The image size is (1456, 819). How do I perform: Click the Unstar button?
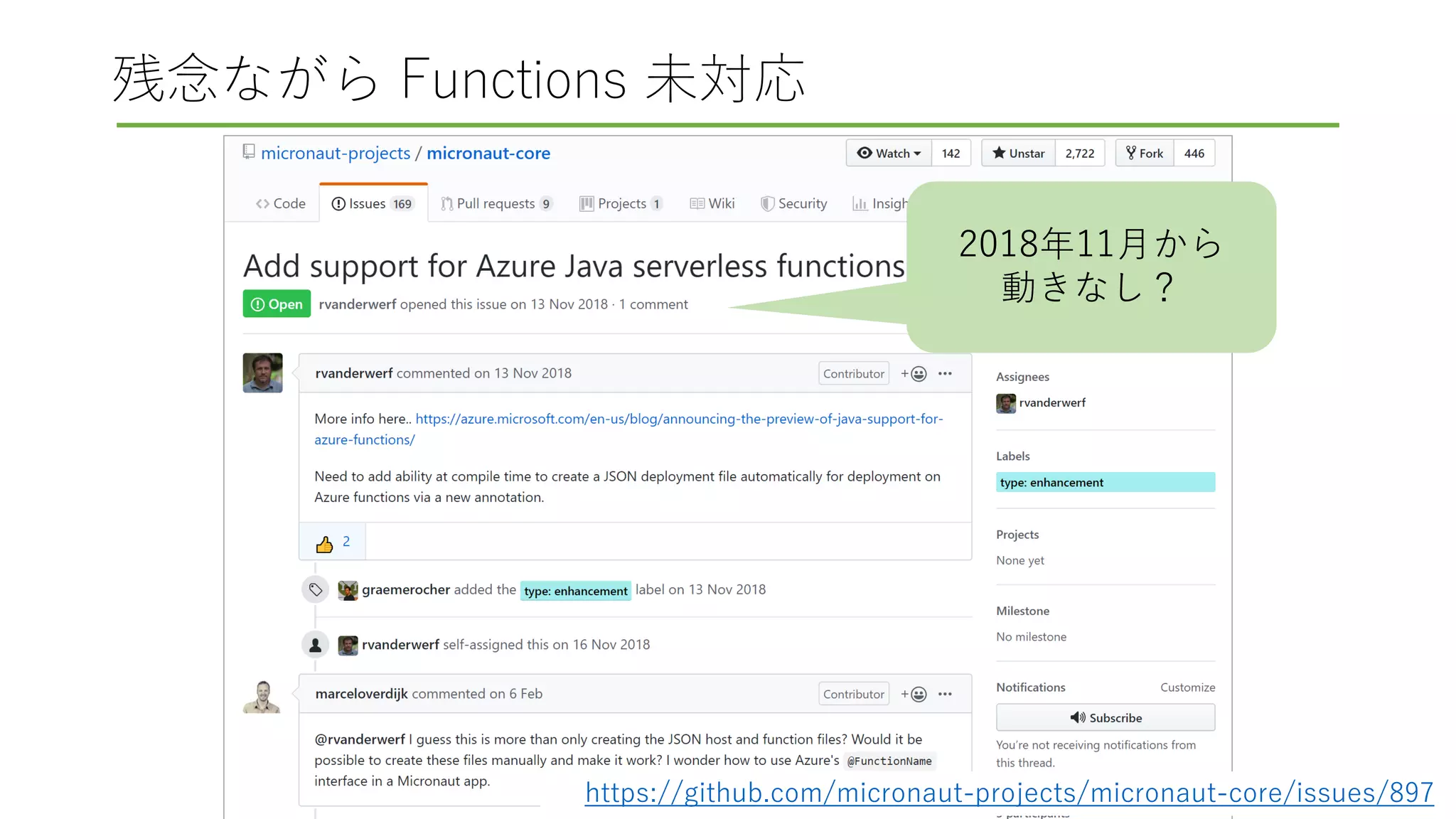pyautogui.click(x=1018, y=153)
